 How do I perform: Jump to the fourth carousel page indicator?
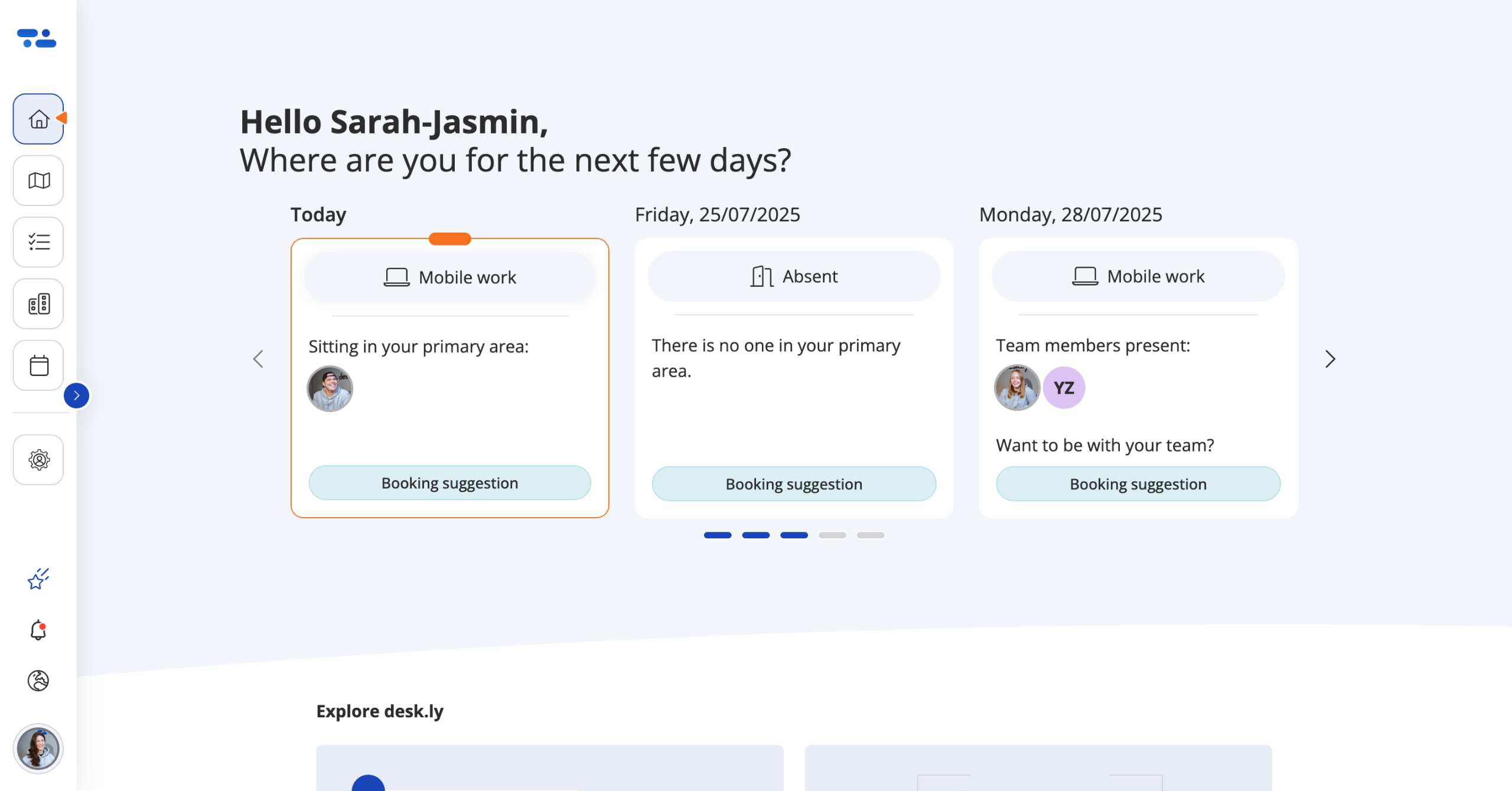point(832,535)
